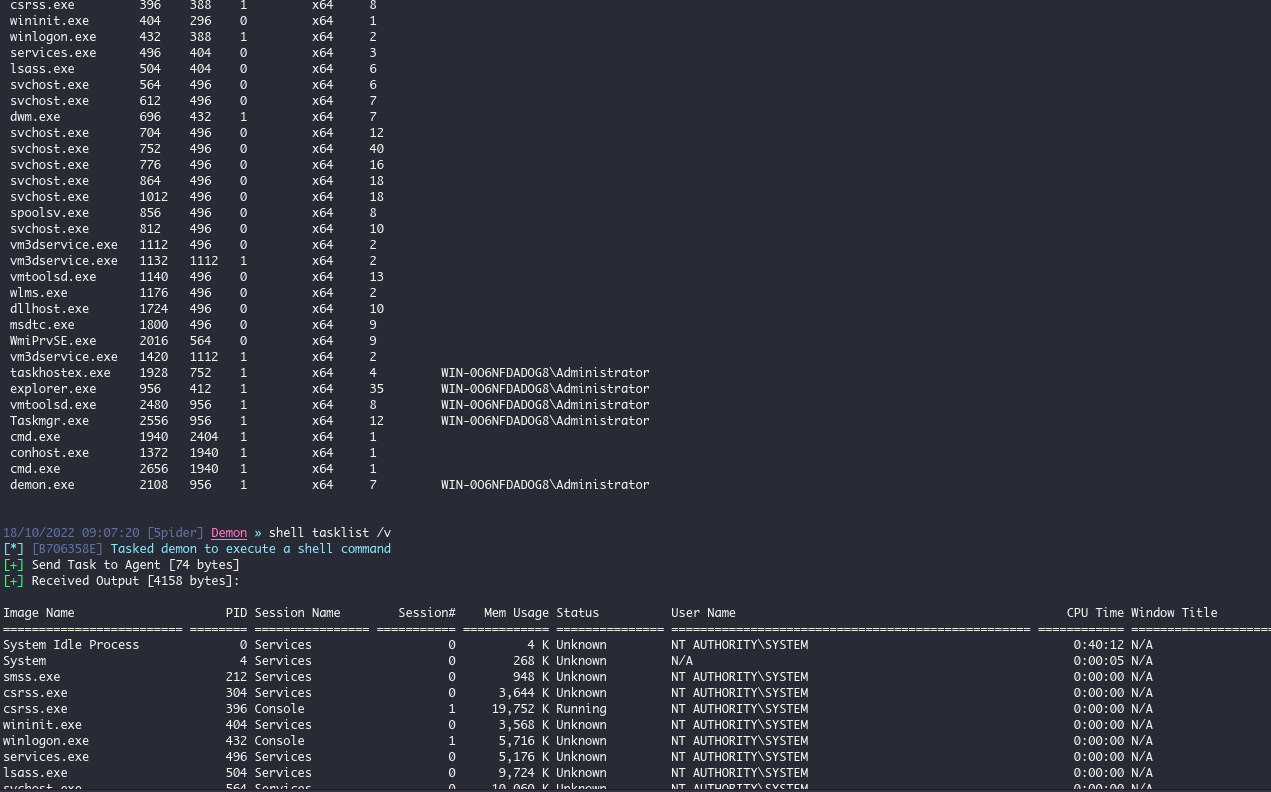Click the PID column header

point(236,612)
